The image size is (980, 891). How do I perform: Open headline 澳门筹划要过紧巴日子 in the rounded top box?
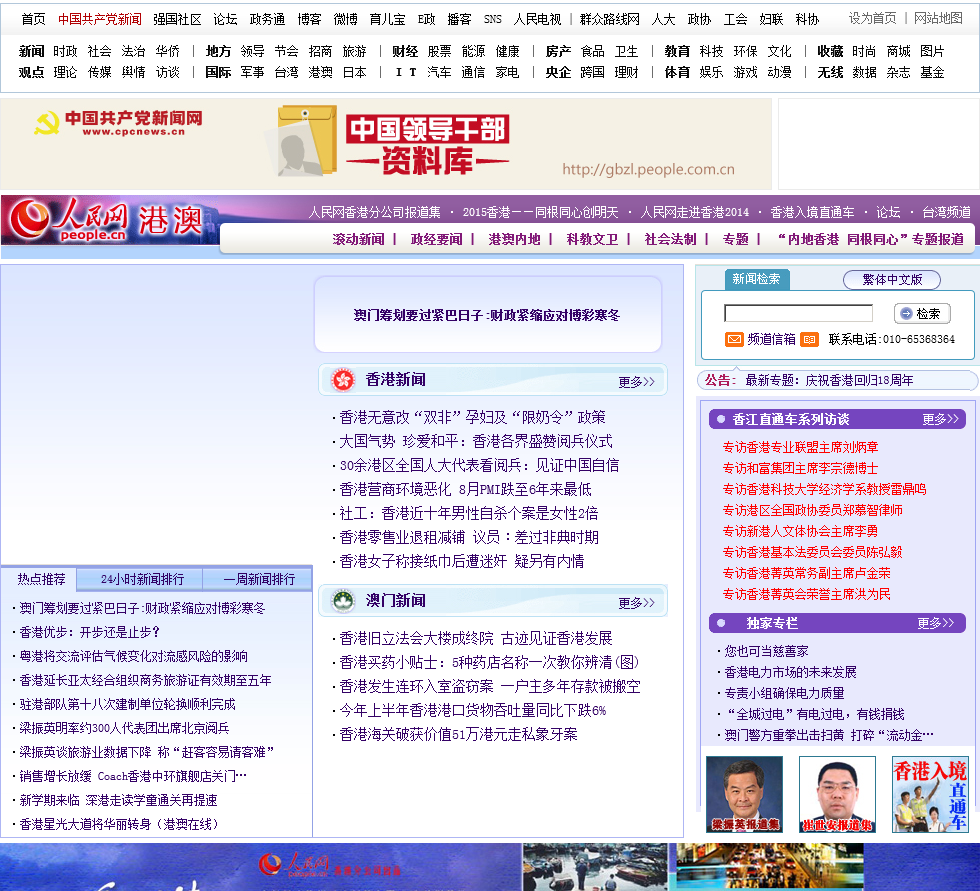point(486,316)
